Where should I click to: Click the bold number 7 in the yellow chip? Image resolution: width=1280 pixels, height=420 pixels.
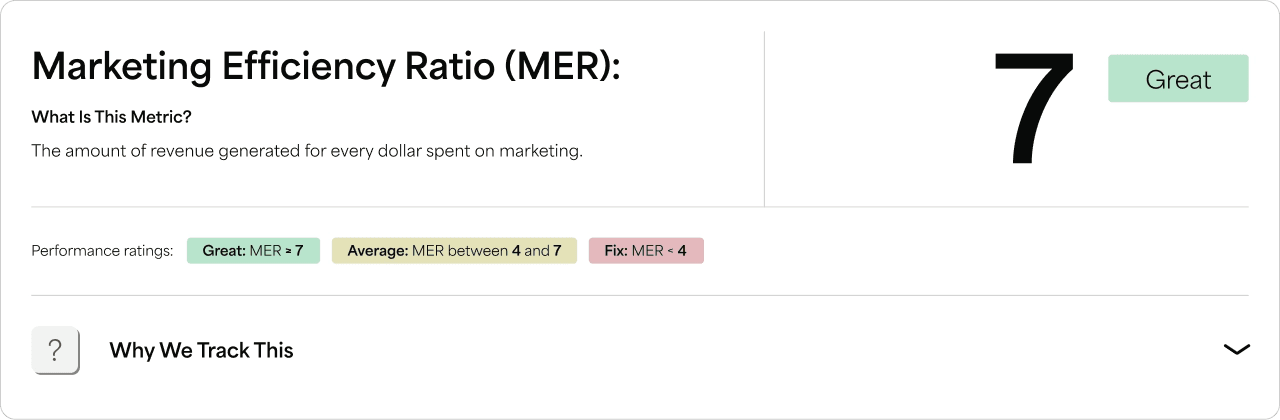[558, 251]
